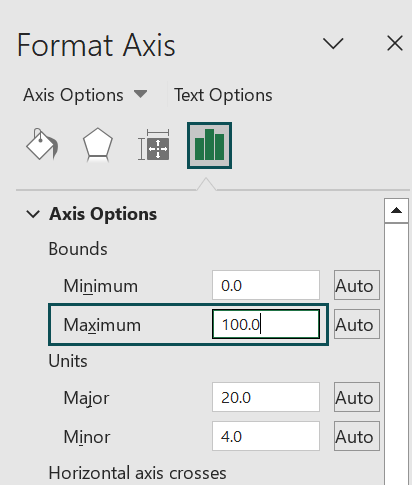This screenshot has width=412, height=485.
Task: Click into the Minor units field
Action: point(266,436)
